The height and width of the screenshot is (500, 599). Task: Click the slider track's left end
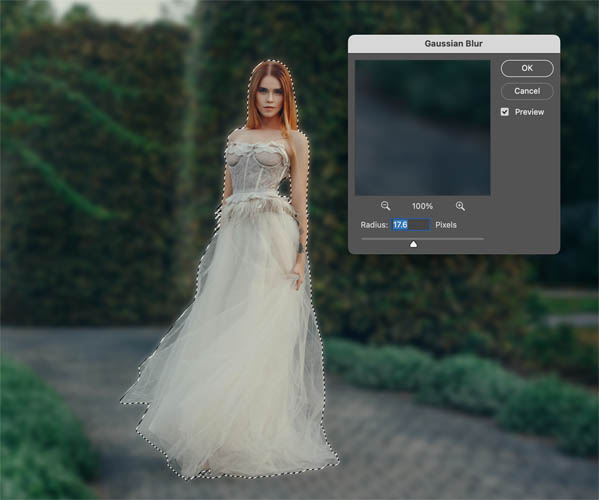363,239
